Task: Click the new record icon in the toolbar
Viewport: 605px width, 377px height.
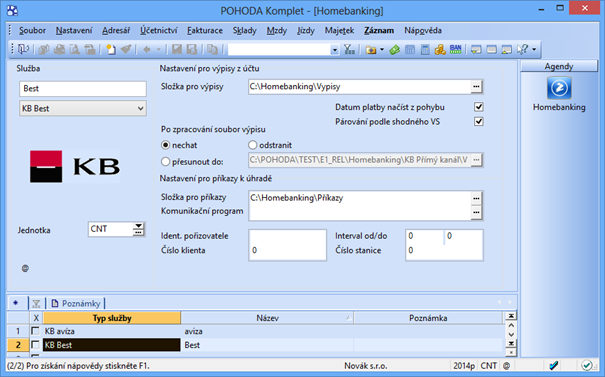Action: pos(111,49)
